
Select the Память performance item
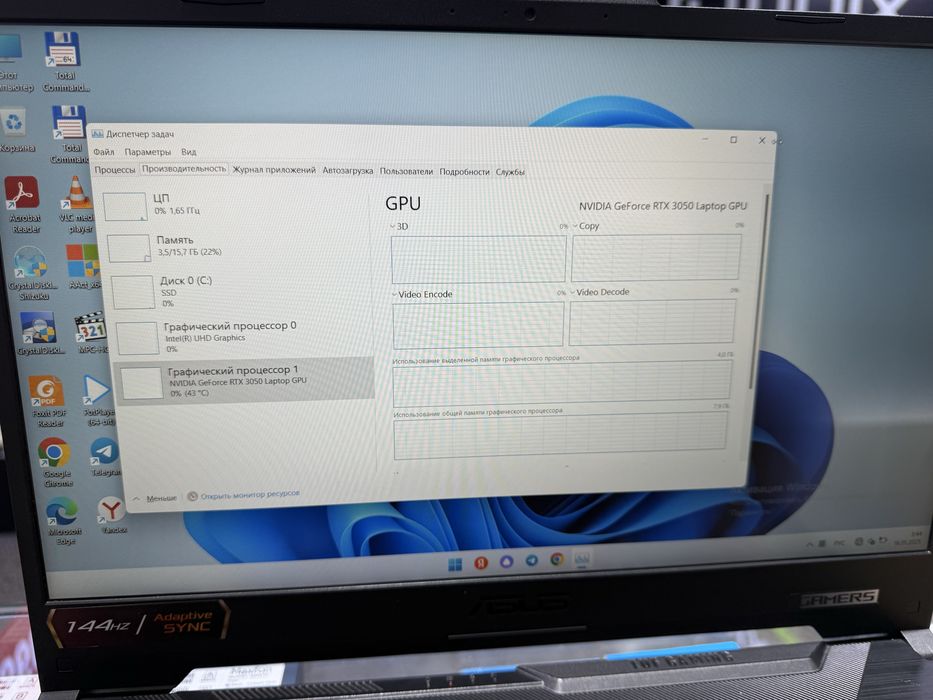240,247
